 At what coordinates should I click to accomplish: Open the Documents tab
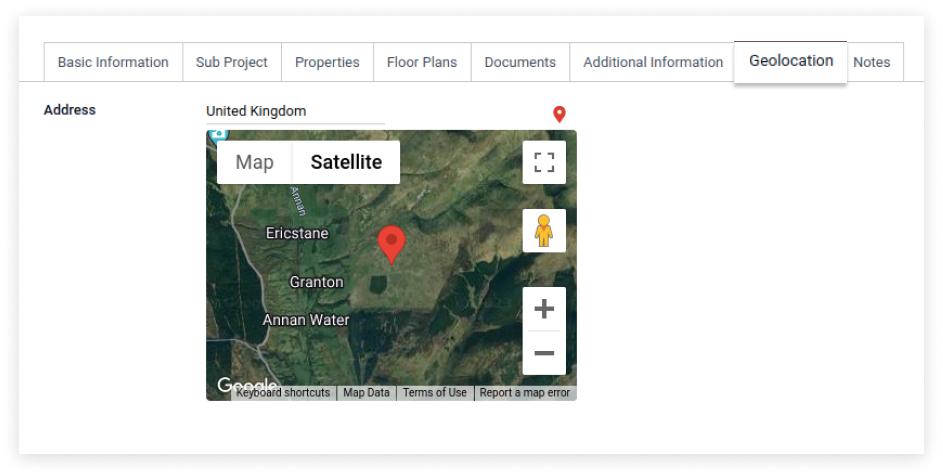(520, 62)
